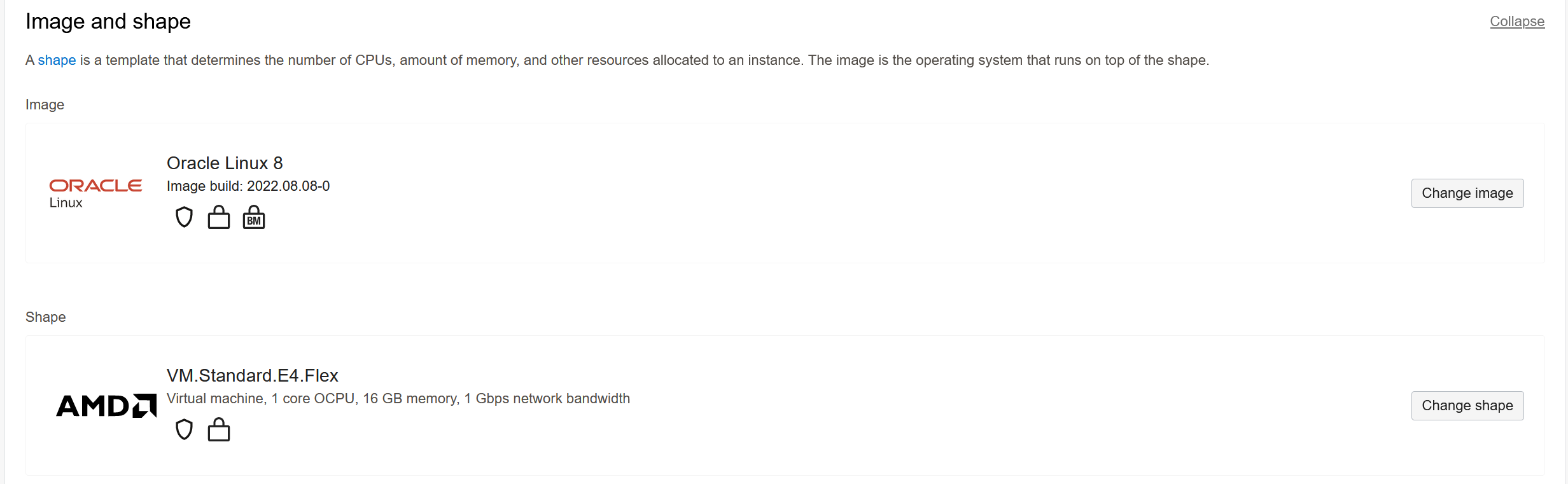Screen dimensions: 1568x484
Task: Click the Shape section label
Action: pyautogui.click(x=45, y=317)
